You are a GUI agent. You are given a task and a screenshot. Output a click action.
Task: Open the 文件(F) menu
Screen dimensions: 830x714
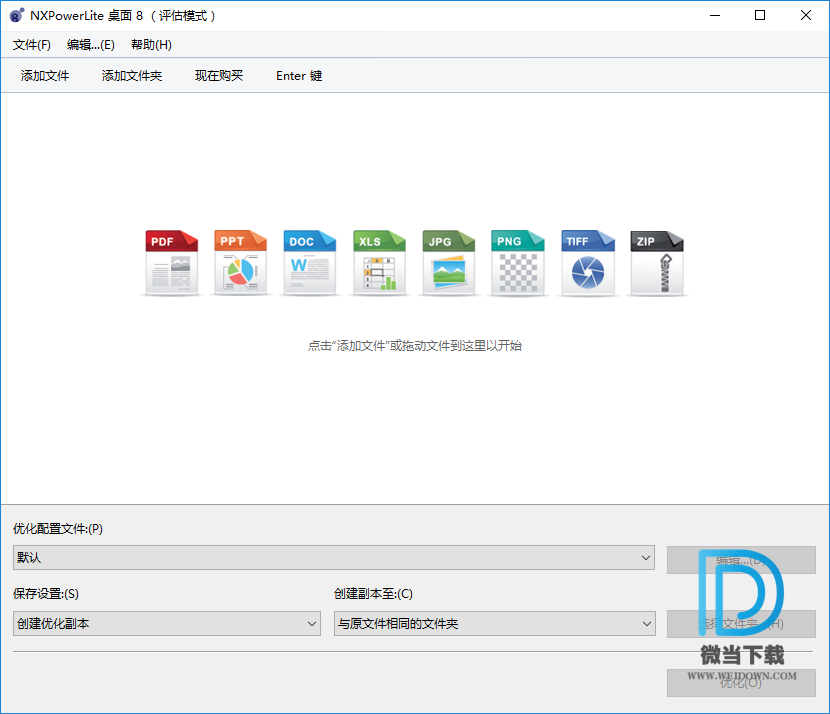pos(32,44)
